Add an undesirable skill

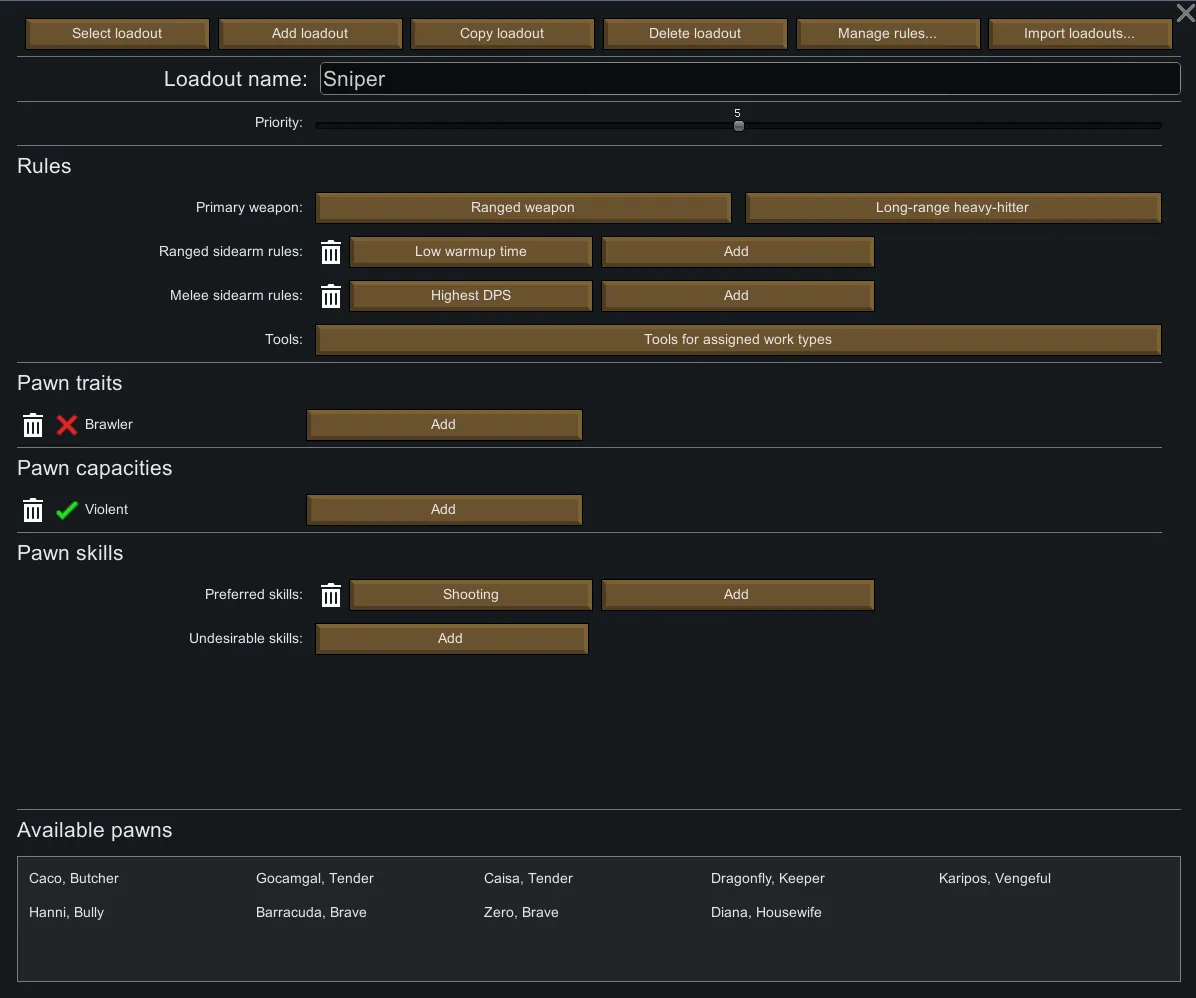(451, 639)
